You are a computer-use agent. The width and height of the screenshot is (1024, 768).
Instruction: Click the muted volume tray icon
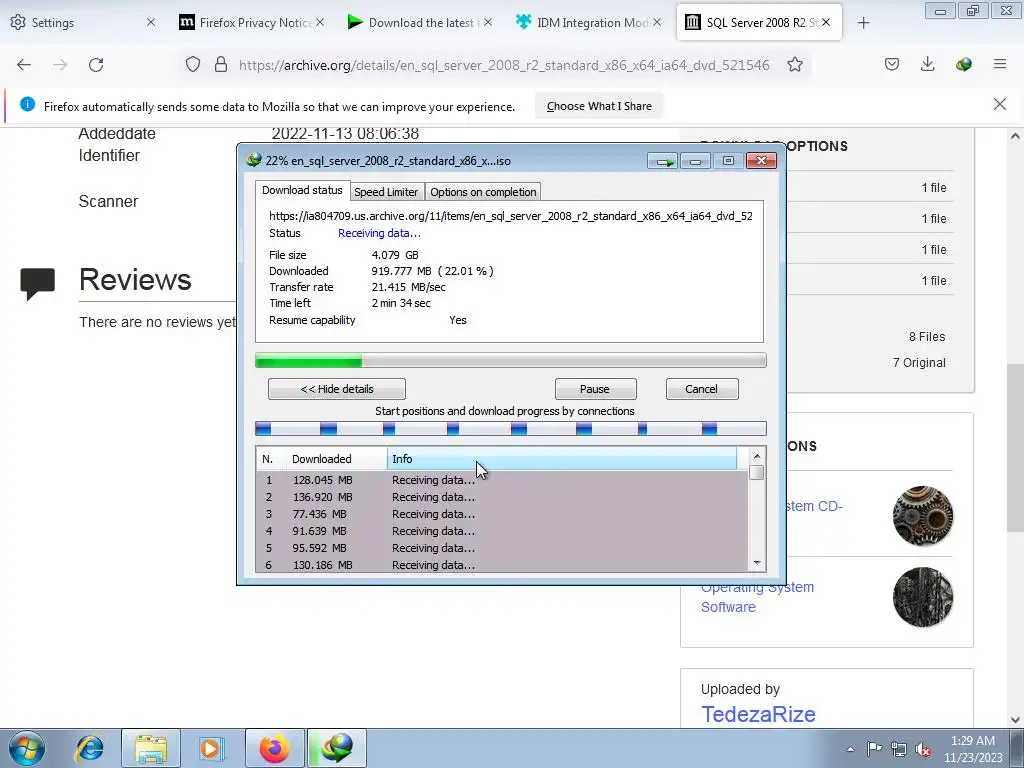[923, 749]
